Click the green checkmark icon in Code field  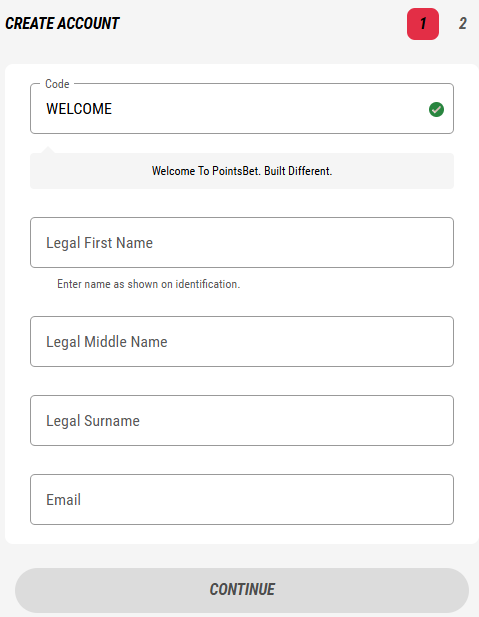[x=436, y=109]
